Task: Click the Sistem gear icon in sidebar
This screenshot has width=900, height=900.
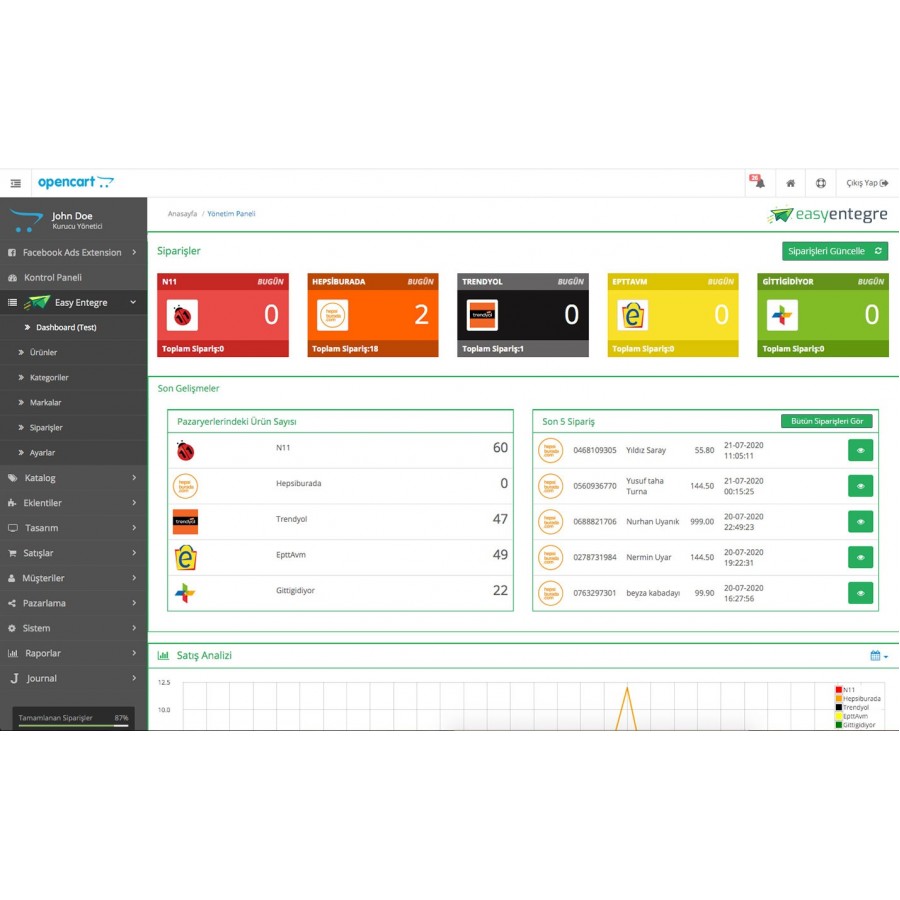Action: click(x=11, y=628)
